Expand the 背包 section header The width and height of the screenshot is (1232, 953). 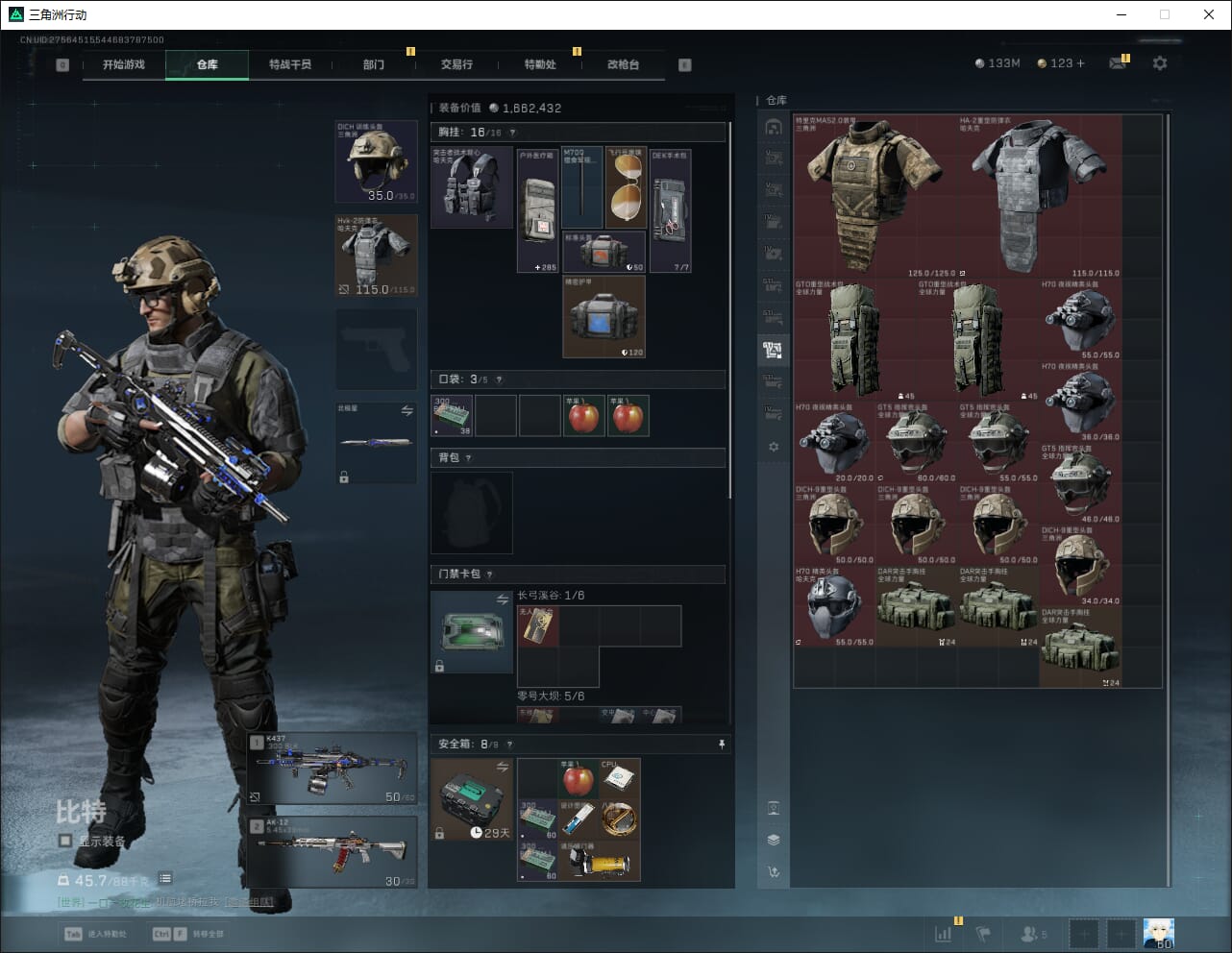pyautogui.click(x=577, y=458)
